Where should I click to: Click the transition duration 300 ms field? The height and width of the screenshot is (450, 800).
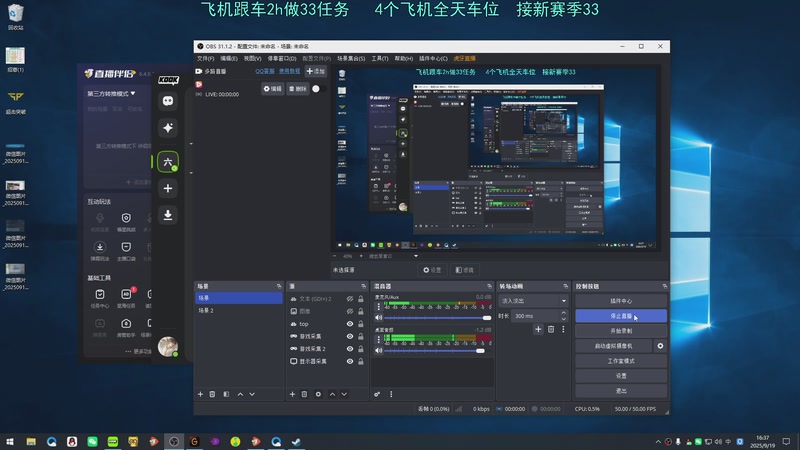pyautogui.click(x=534, y=316)
